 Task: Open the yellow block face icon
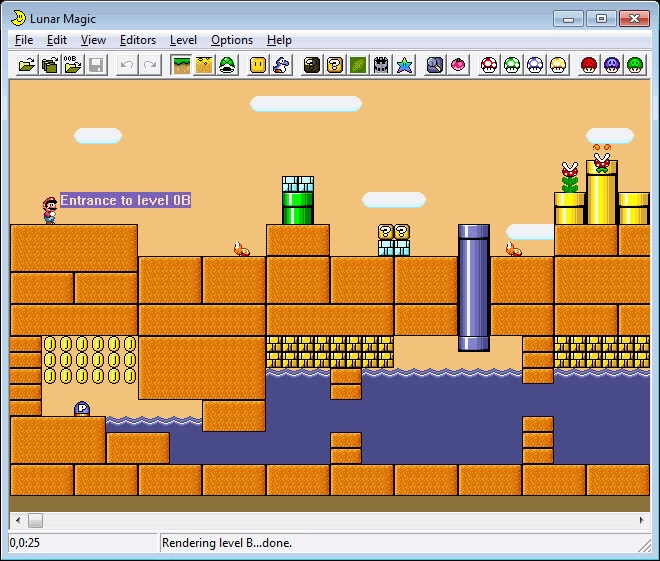coord(258,65)
